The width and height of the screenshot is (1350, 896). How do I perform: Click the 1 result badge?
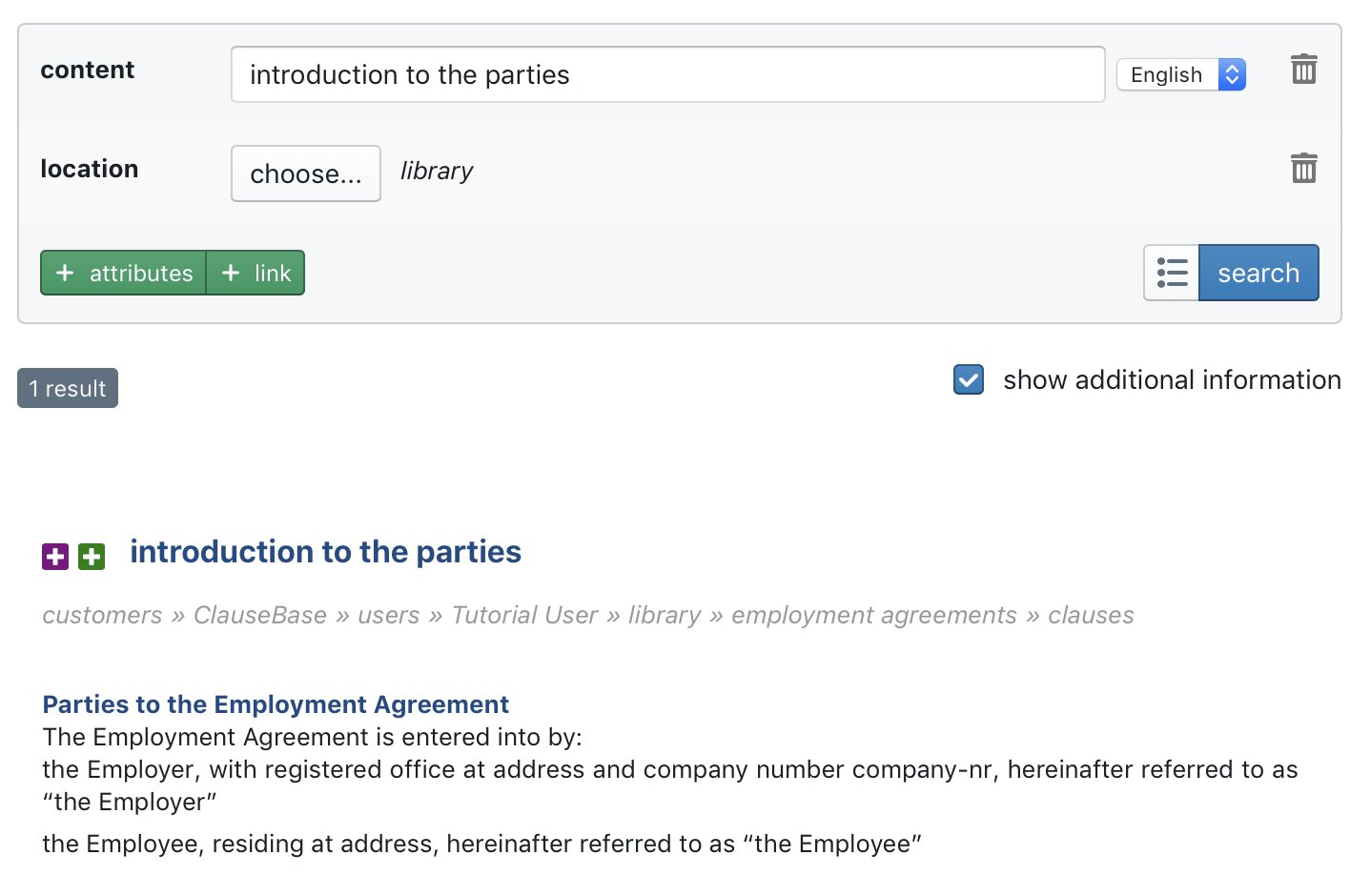(68, 388)
